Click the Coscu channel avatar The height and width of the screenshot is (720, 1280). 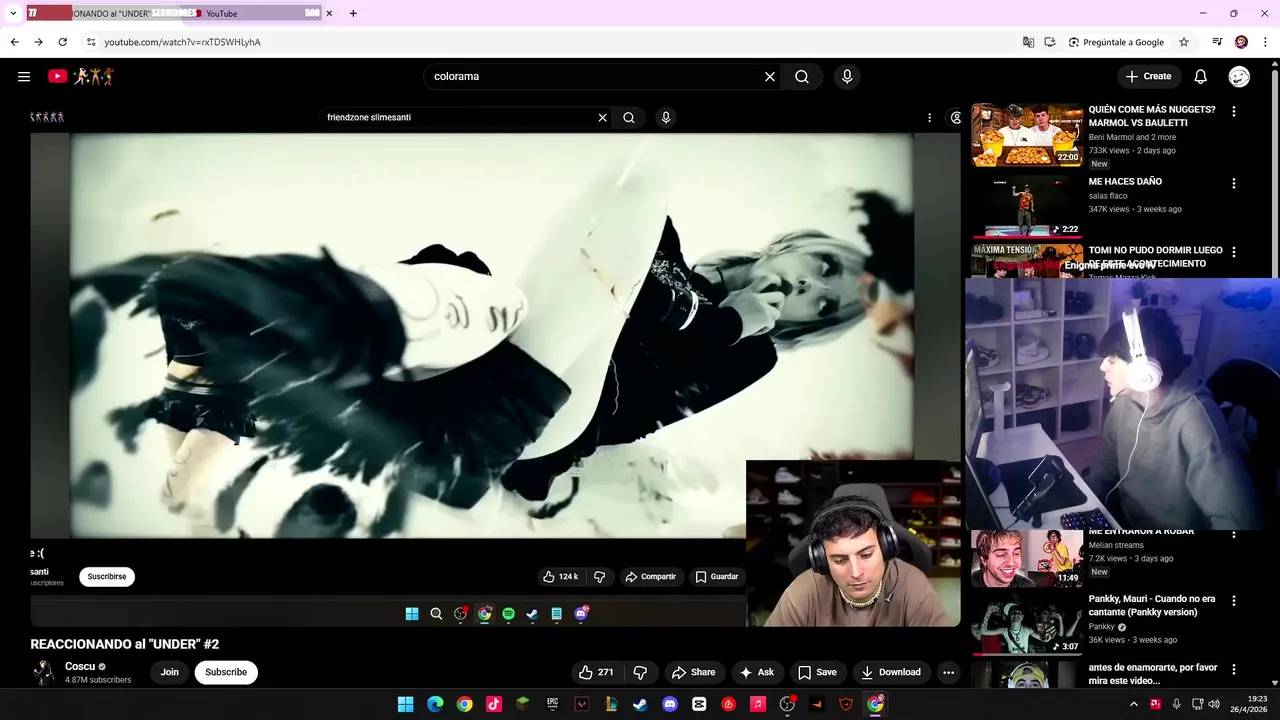43,672
